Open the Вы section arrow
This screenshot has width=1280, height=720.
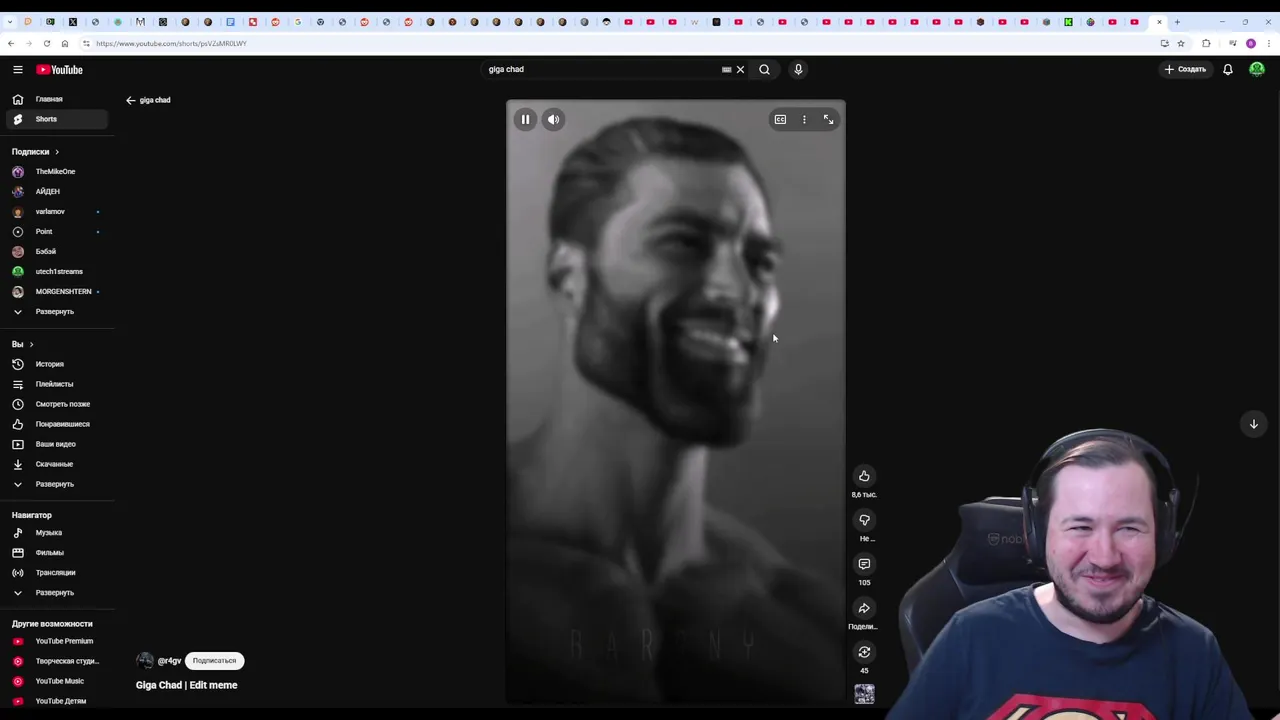pyautogui.click(x=31, y=344)
